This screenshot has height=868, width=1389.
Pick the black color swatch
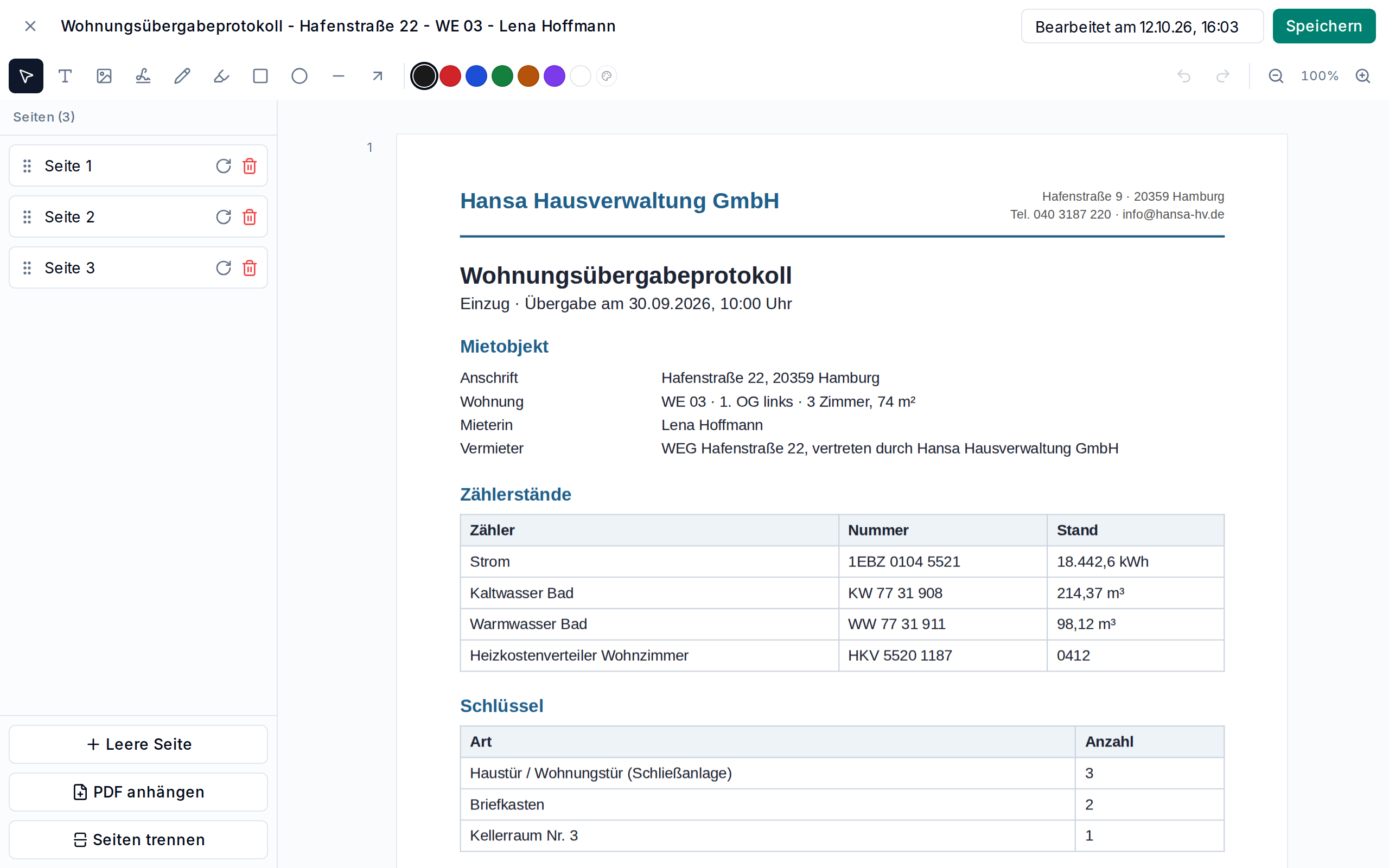point(424,76)
